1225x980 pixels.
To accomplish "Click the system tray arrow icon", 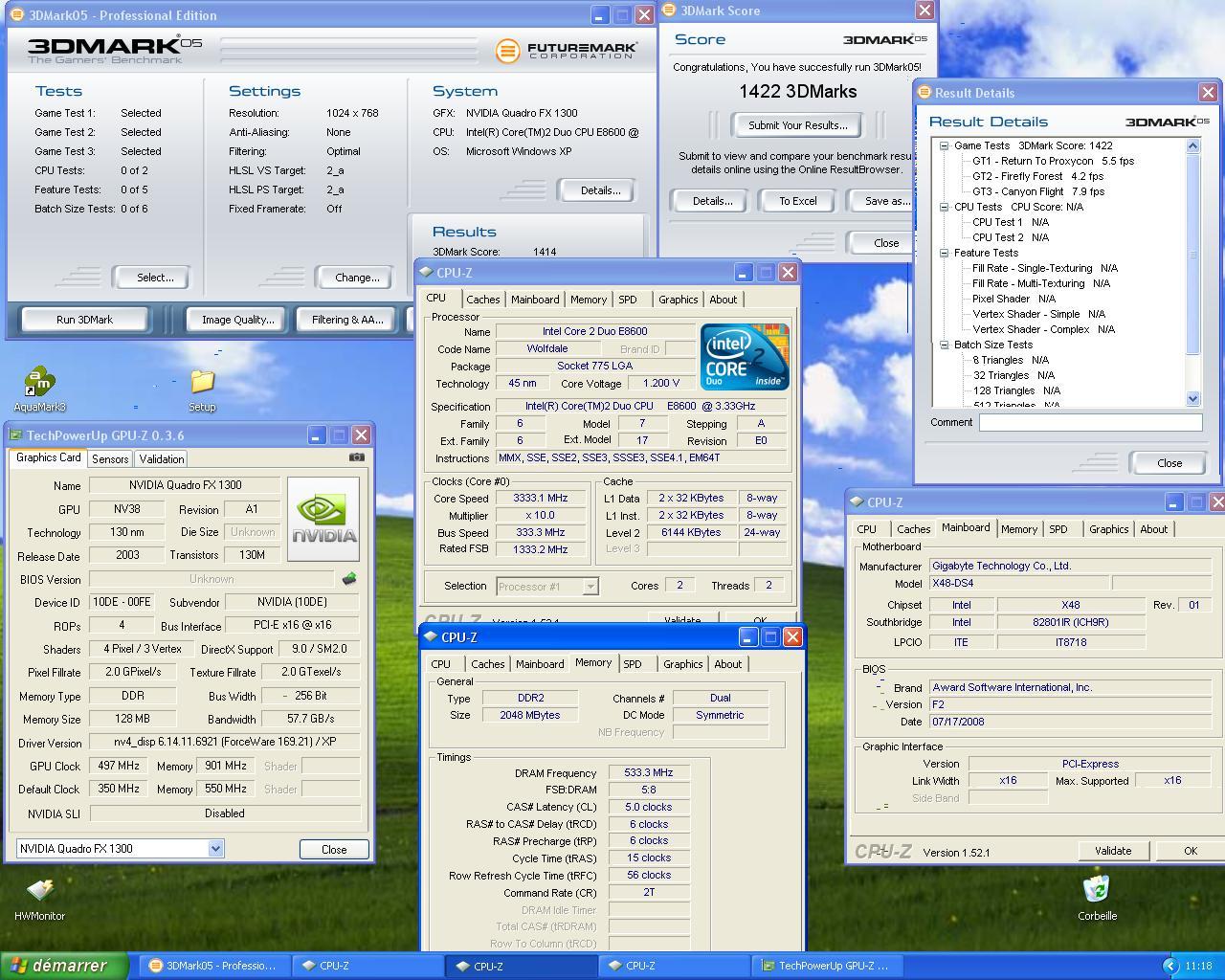I will click(1169, 966).
